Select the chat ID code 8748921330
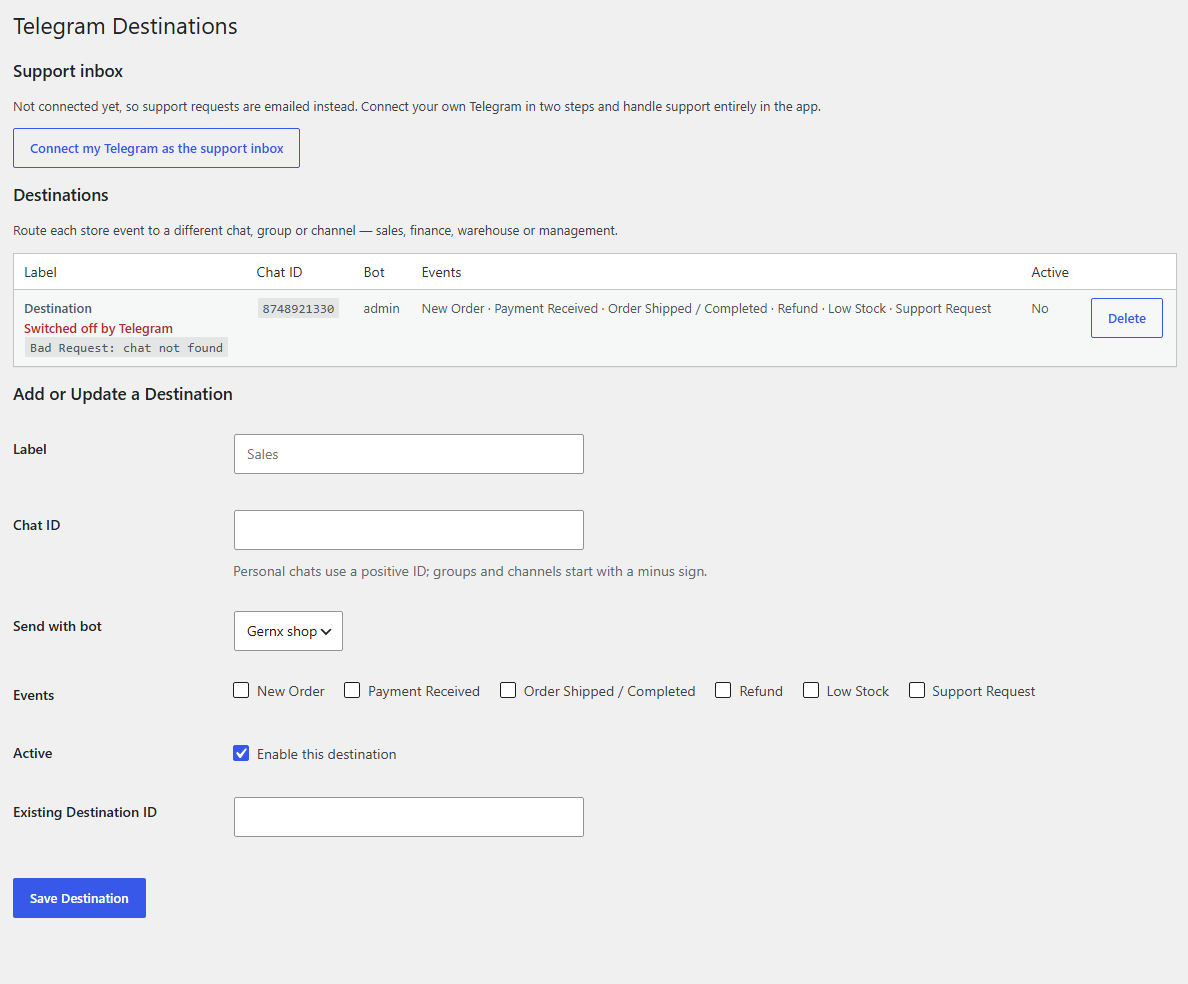Viewport: 1188px width, 984px height. tap(298, 308)
